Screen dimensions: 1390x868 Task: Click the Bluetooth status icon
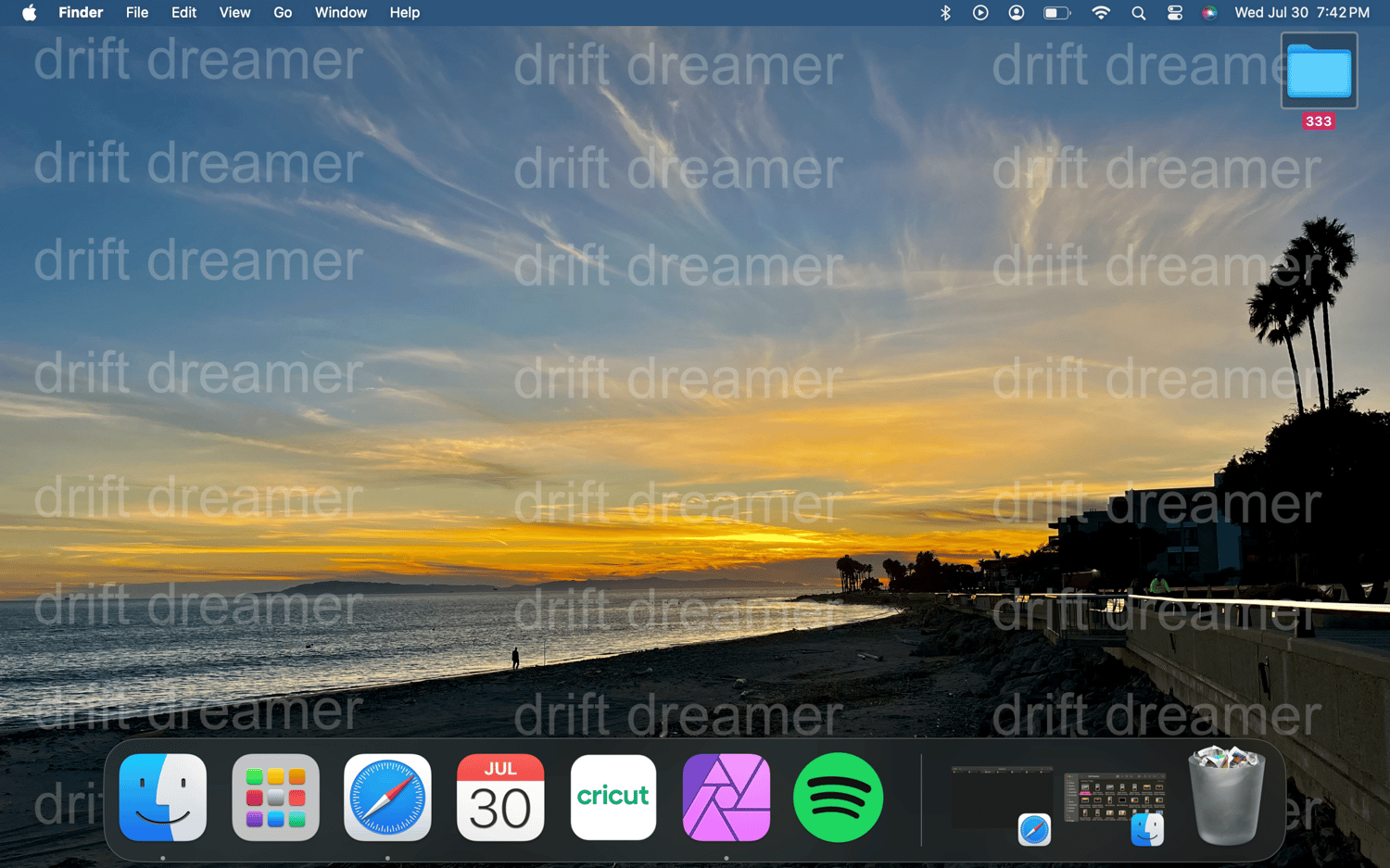point(945,13)
